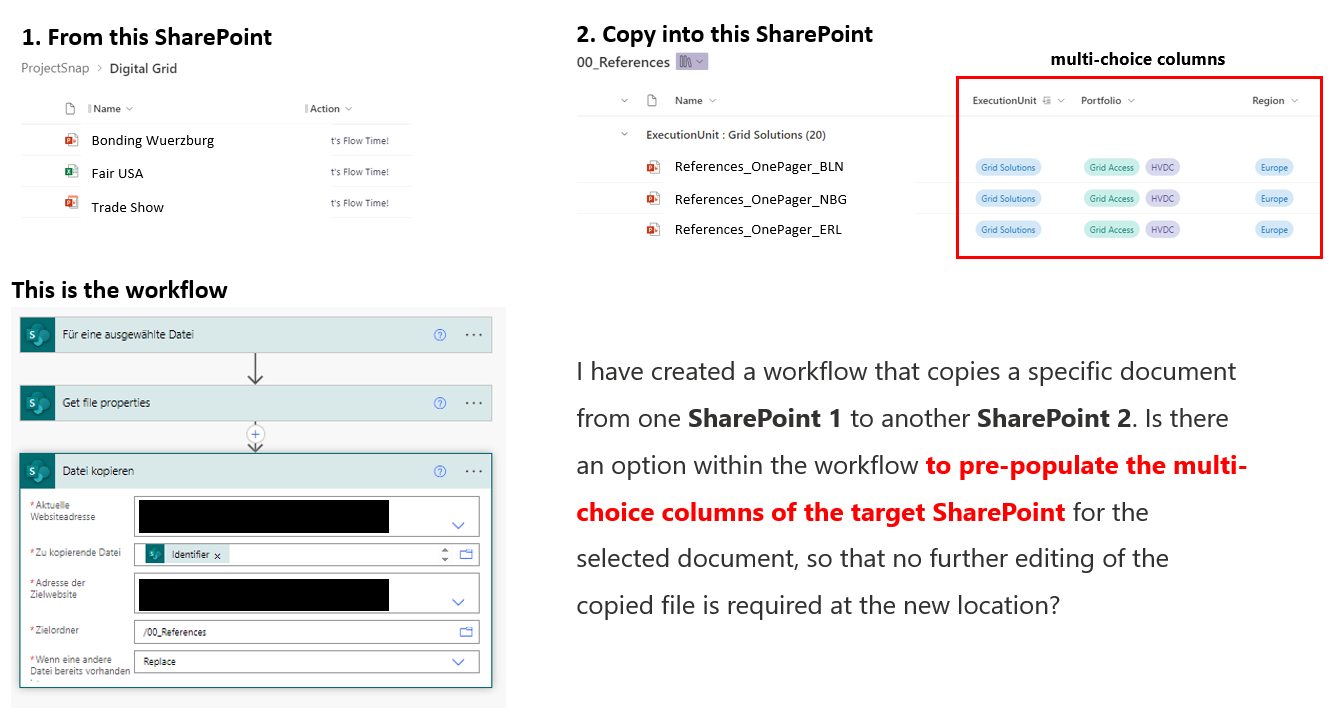Click the 00_References library title
1344x714 pixels.
623,62
